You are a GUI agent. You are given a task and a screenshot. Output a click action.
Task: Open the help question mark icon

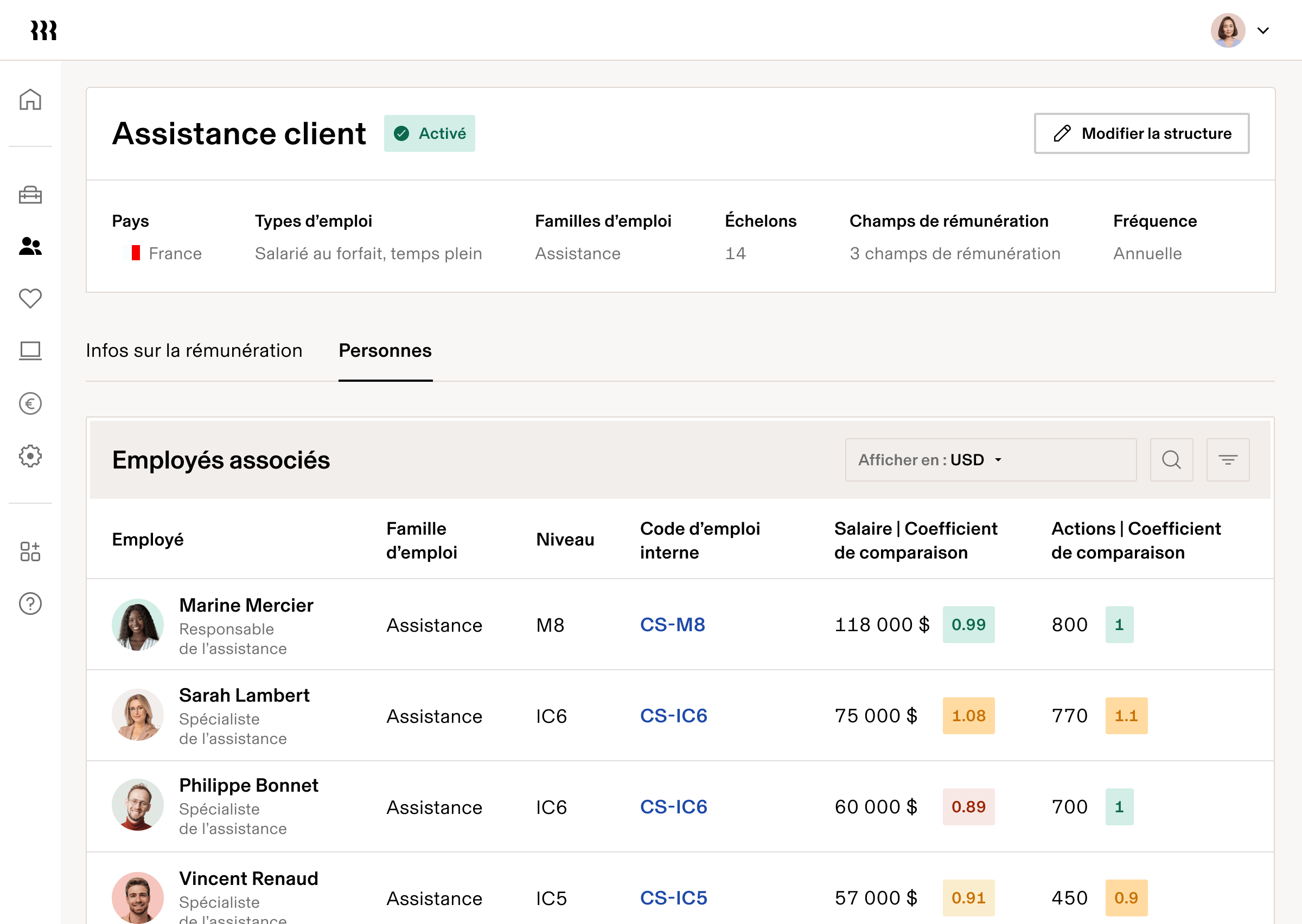click(30, 604)
